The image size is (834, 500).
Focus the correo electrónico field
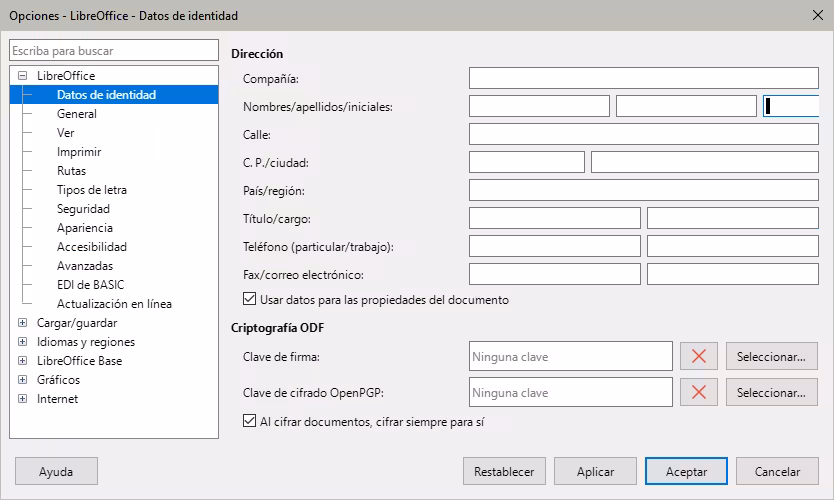click(733, 274)
